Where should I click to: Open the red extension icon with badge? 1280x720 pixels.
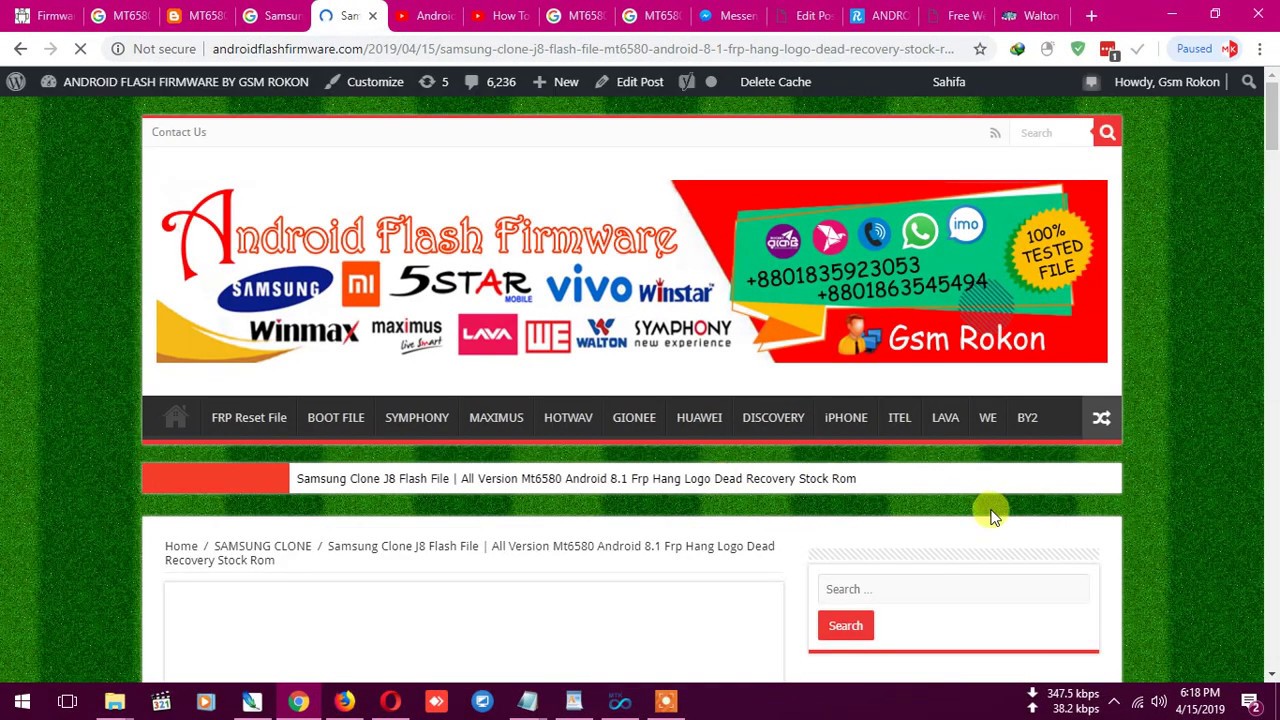pos(1108,49)
